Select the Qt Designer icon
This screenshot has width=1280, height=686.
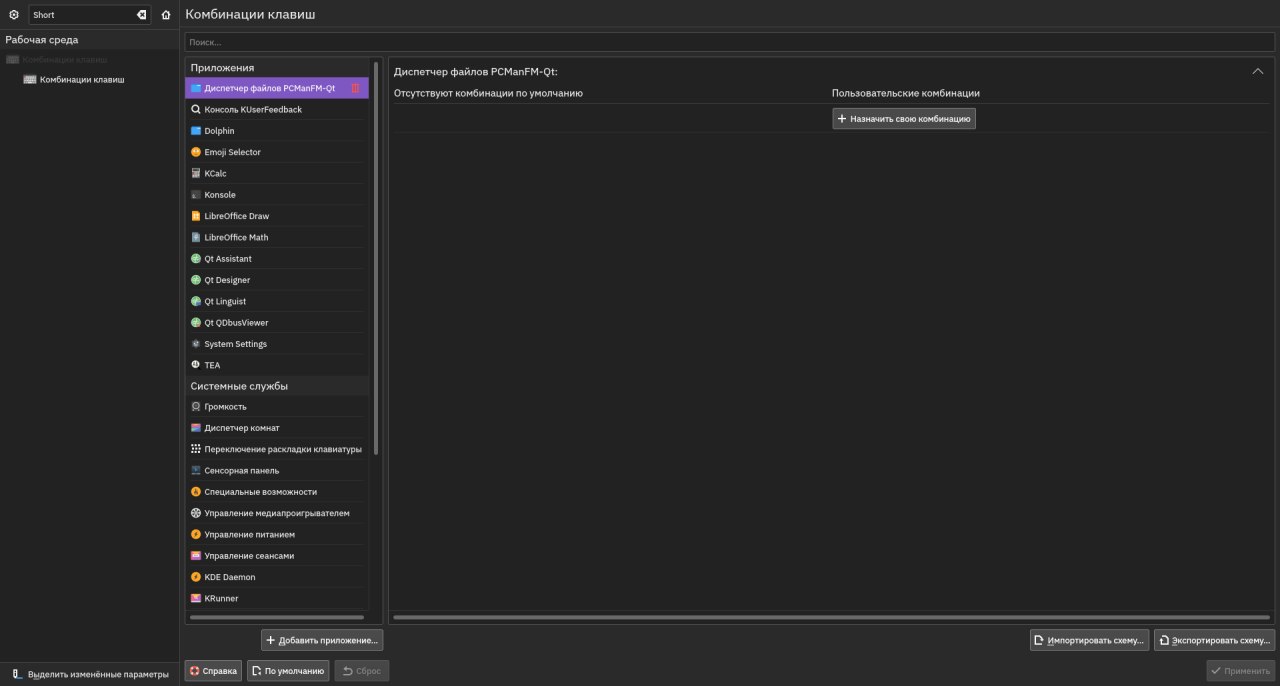click(x=196, y=280)
